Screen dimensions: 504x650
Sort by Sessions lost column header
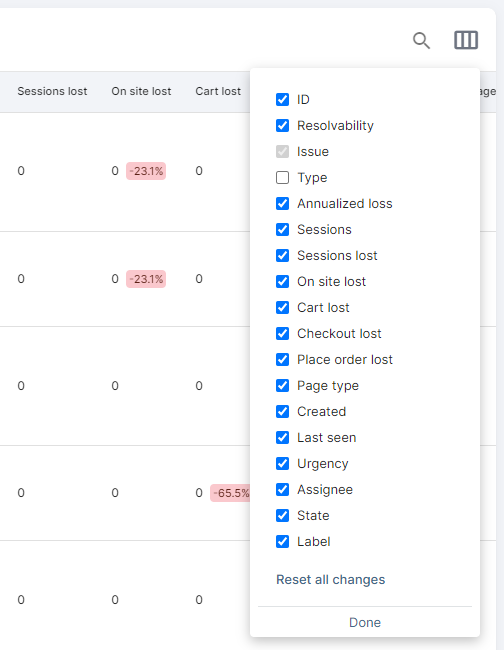point(52,91)
